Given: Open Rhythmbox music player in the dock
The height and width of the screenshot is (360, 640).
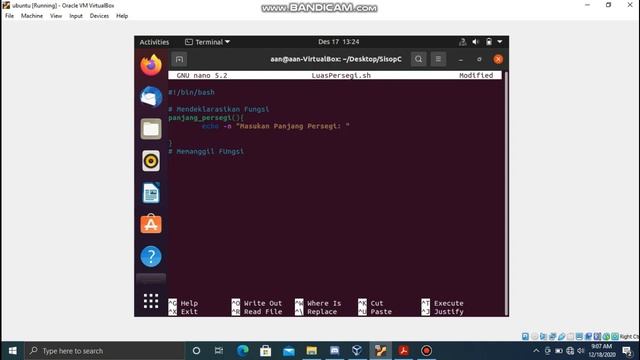Looking at the screenshot, I should [151, 161].
